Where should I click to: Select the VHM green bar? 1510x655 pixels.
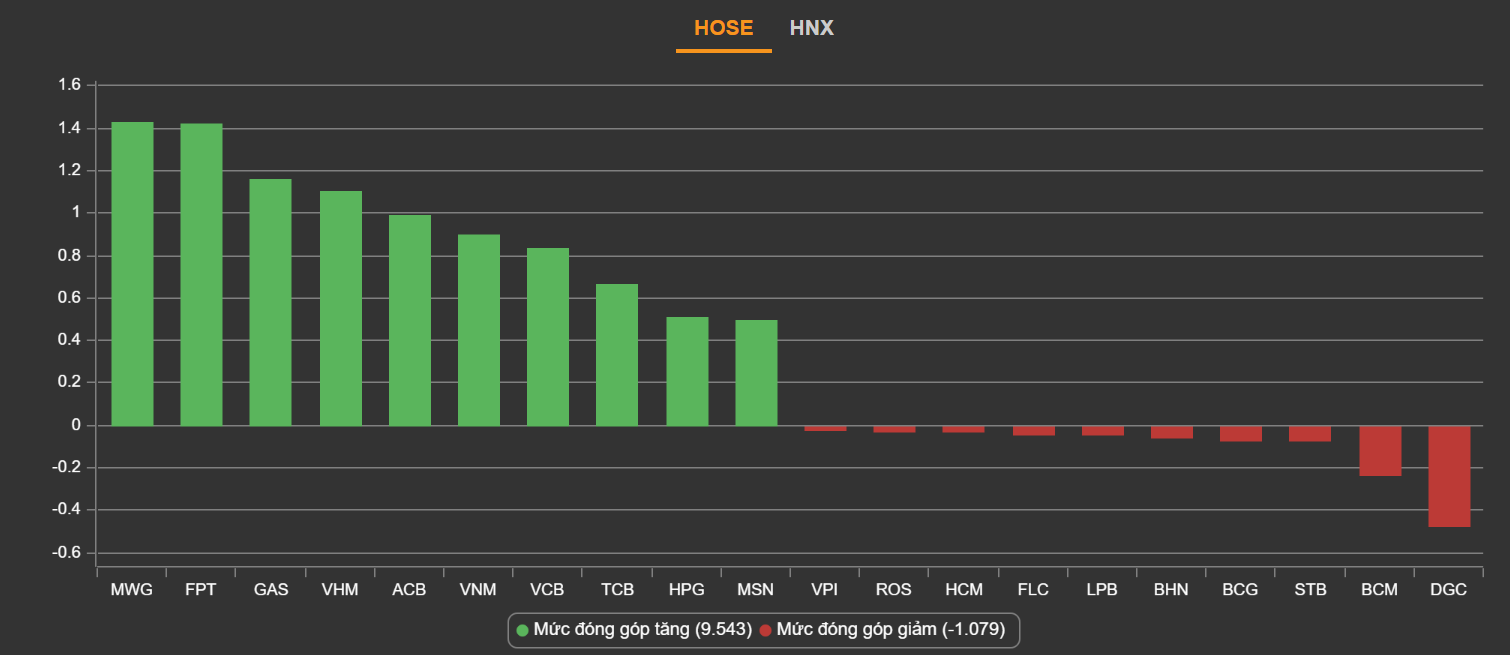340,308
